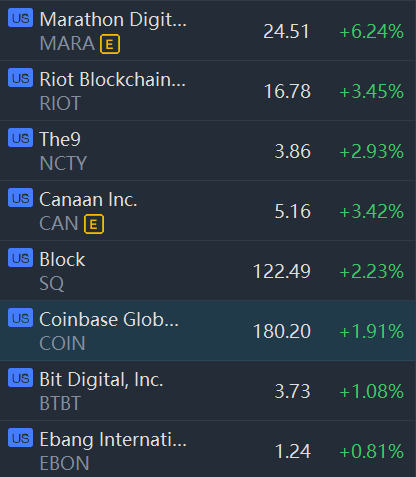Select the Canaan Inc. stock name

pyautogui.click(x=88, y=200)
